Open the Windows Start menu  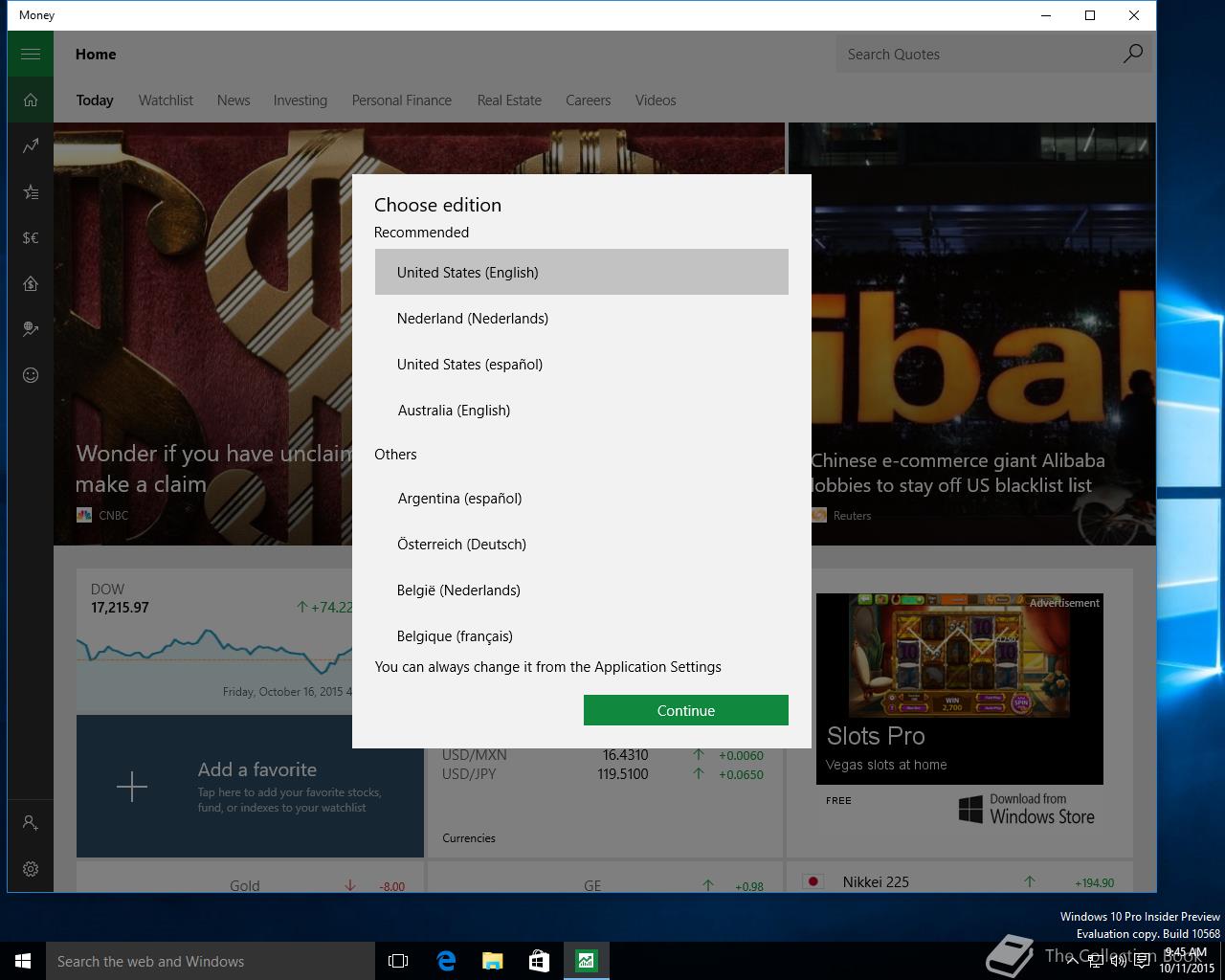(23, 961)
